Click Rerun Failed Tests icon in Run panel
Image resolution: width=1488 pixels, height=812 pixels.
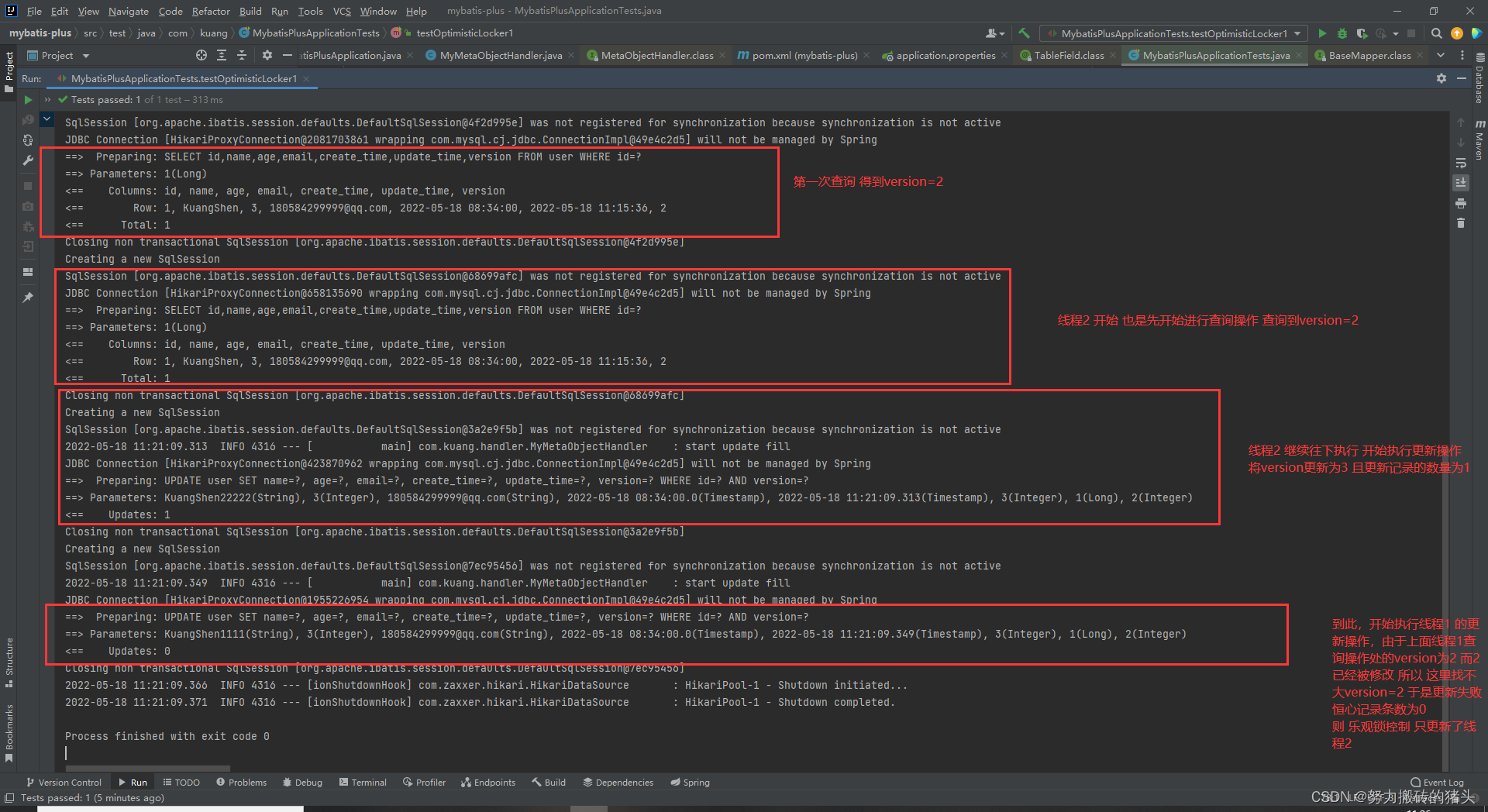pos(28,120)
